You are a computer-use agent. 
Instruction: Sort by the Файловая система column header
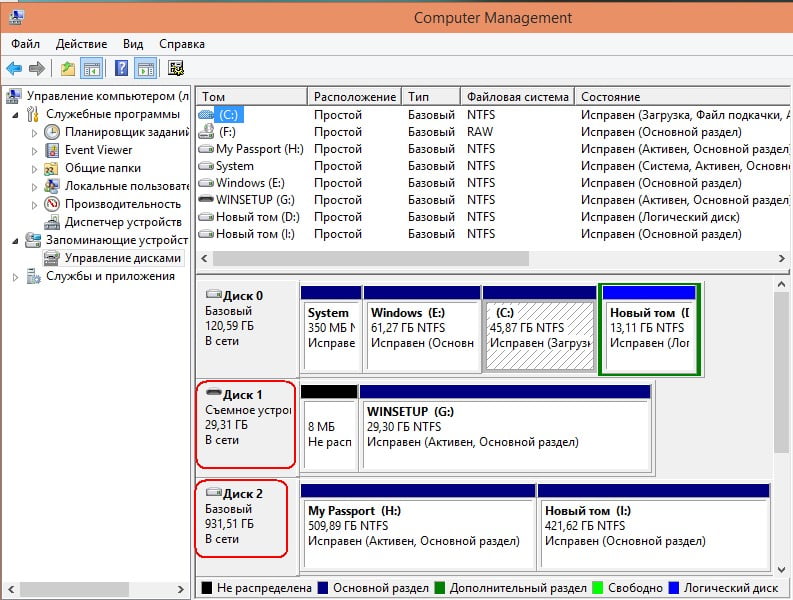pyautogui.click(x=516, y=97)
